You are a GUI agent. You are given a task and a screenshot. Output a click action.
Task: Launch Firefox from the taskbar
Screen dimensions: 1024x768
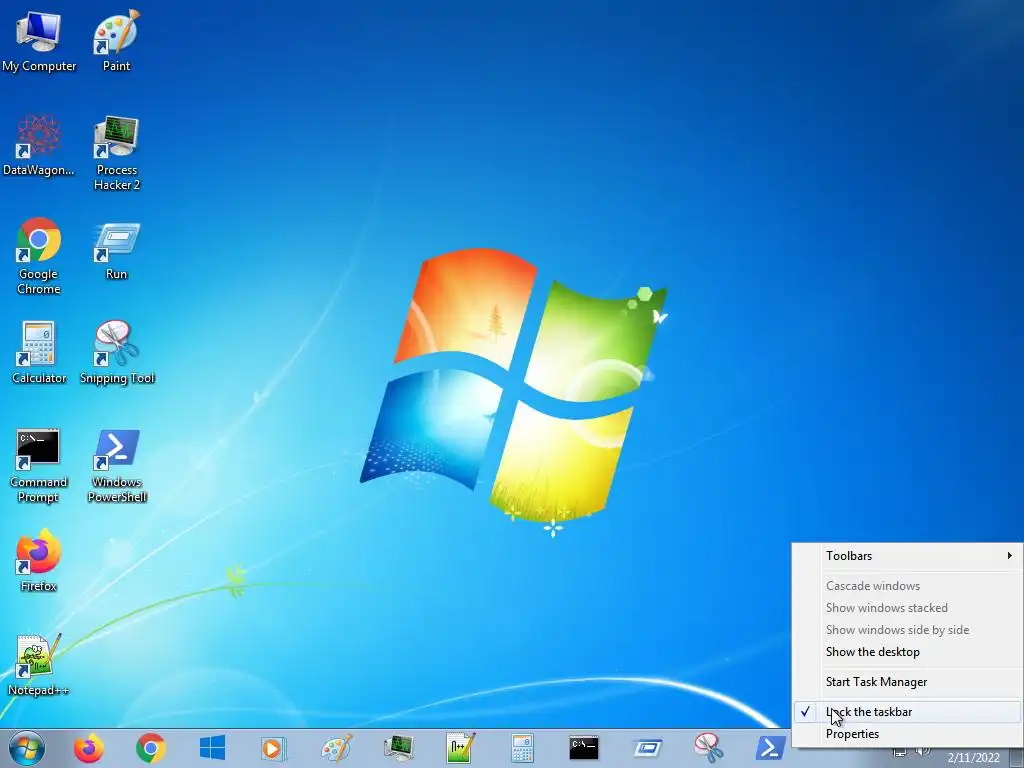click(89, 748)
